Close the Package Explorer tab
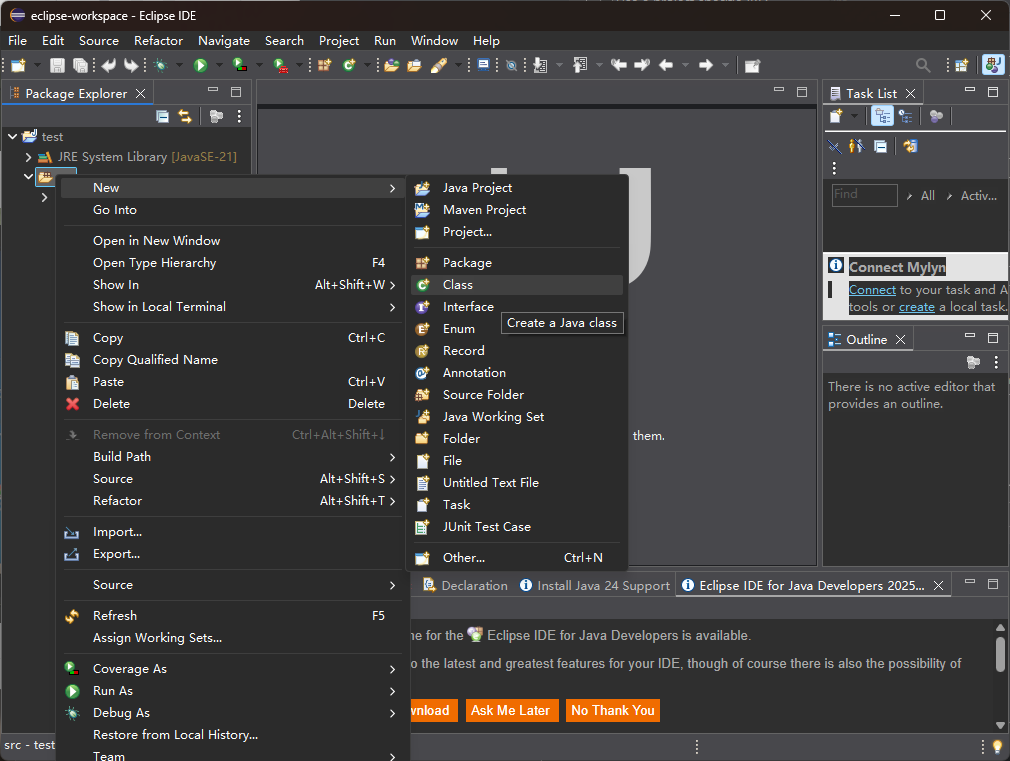 click(140, 93)
